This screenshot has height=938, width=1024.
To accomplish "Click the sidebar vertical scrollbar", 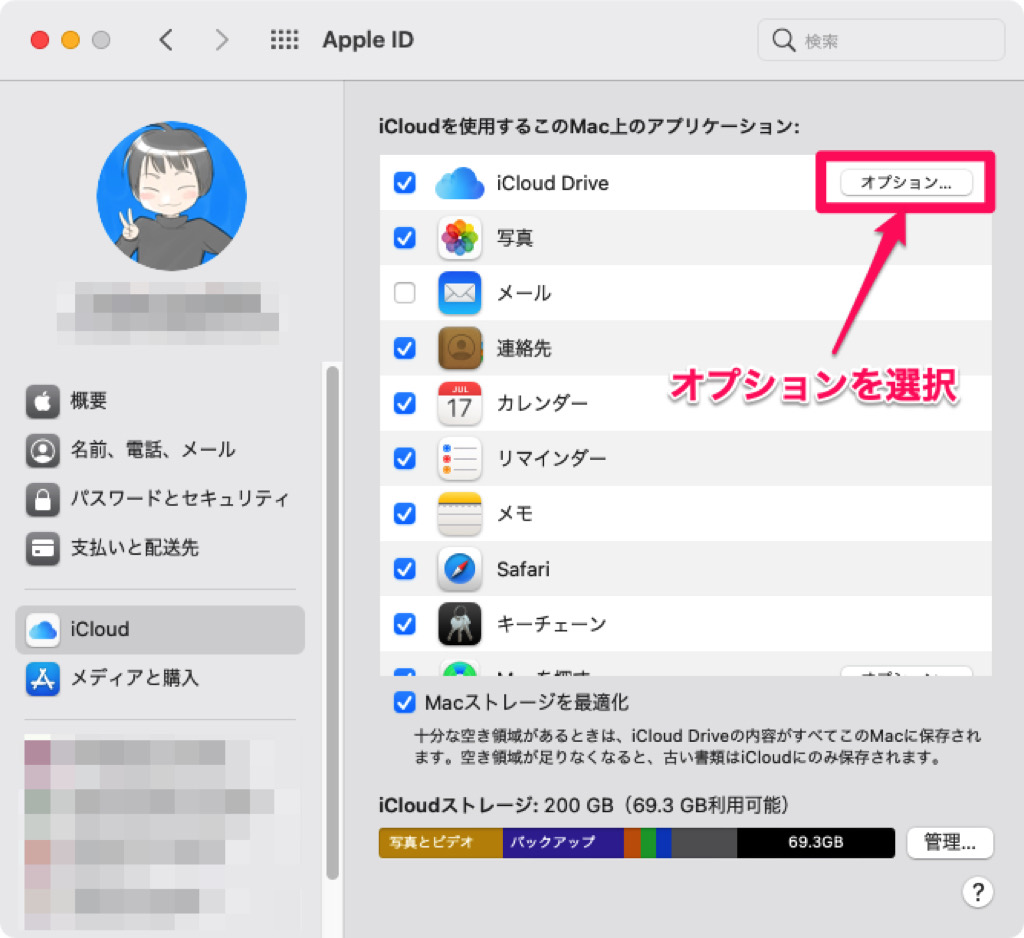I will pyautogui.click(x=332, y=623).
